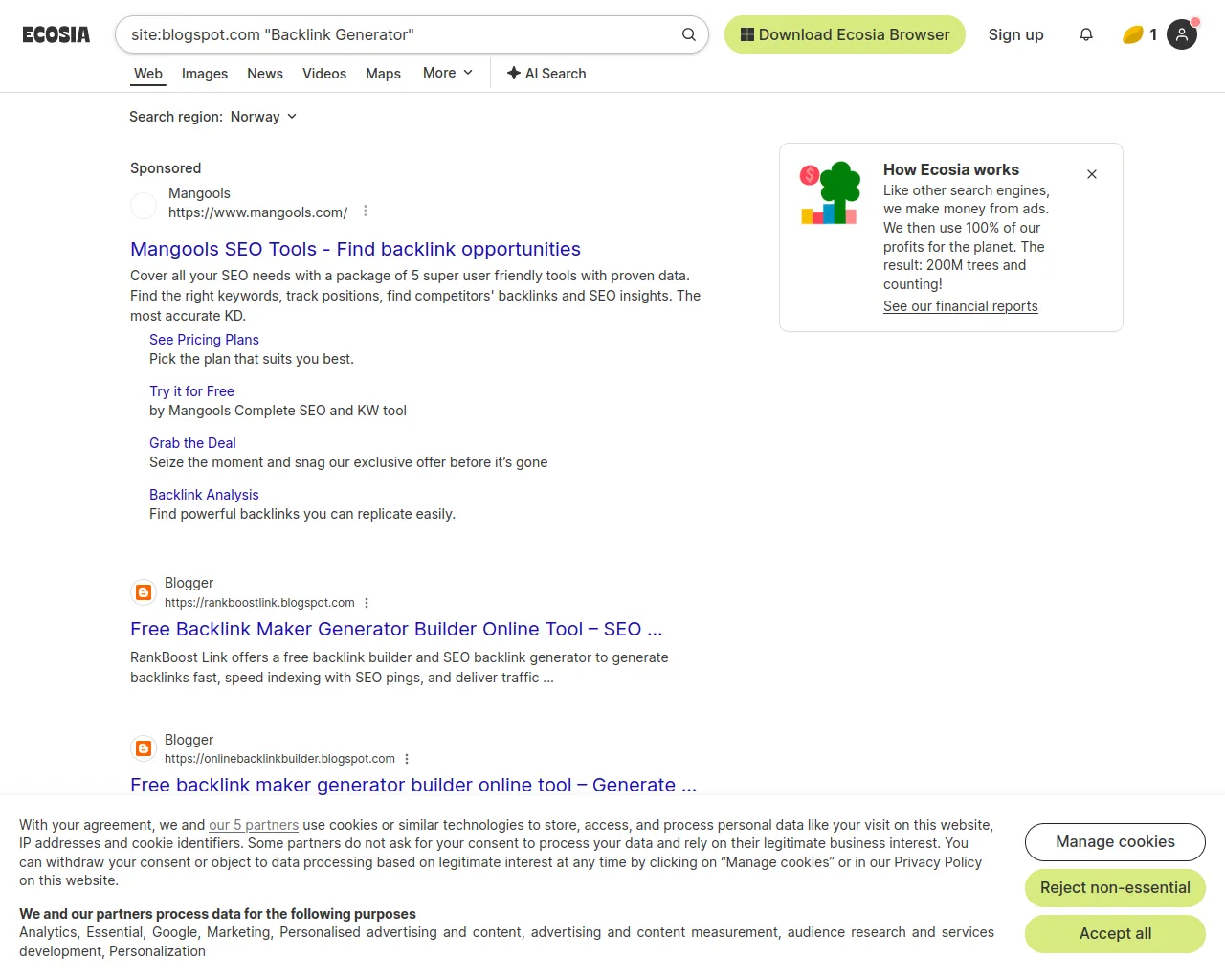Image resolution: width=1225 pixels, height=980 pixels.
Task: Click the mangools.com URL text
Action: [x=257, y=212]
